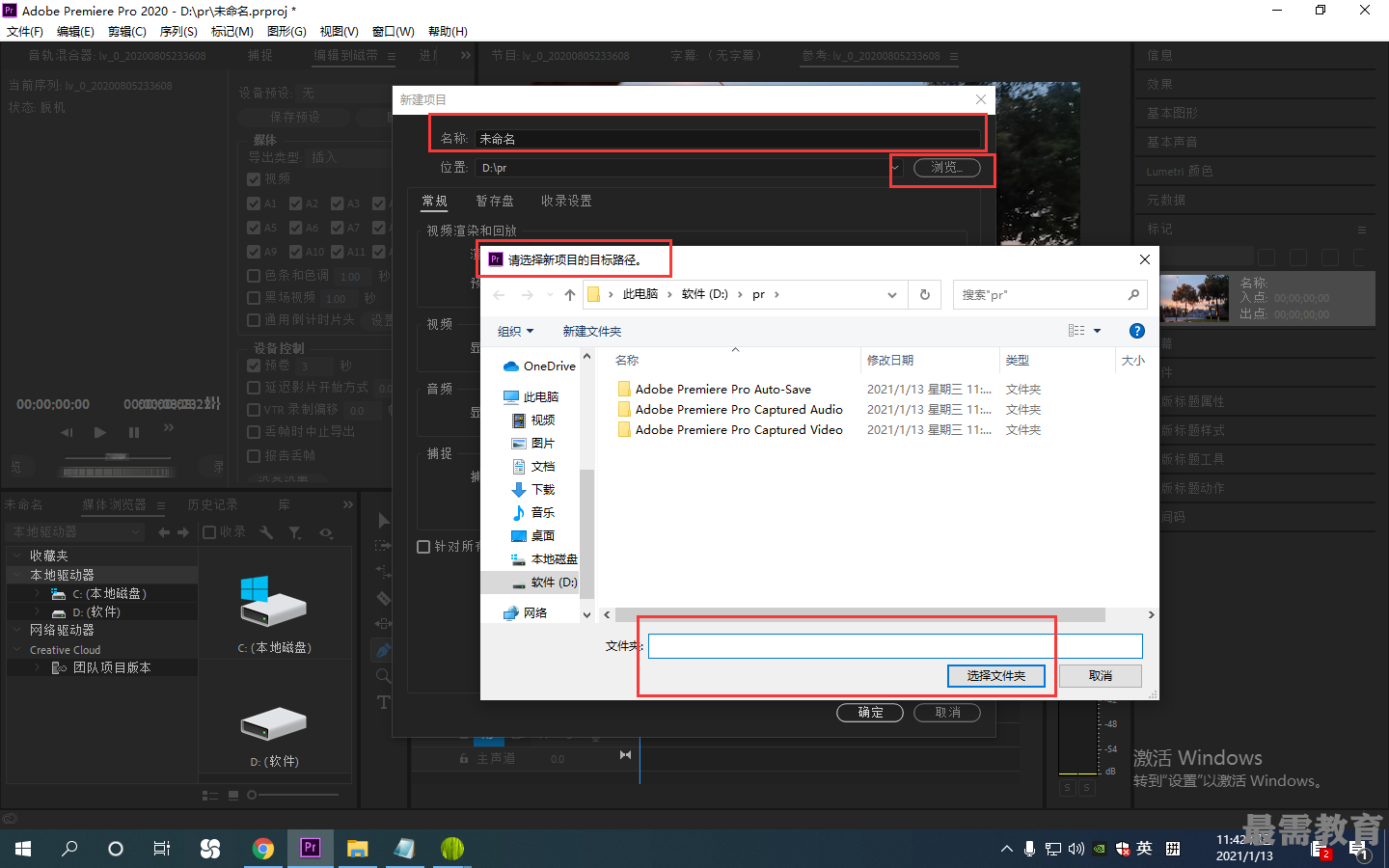Click the eye view-options icon in media browser
The height and width of the screenshot is (868, 1389).
pyautogui.click(x=326, y=532)
